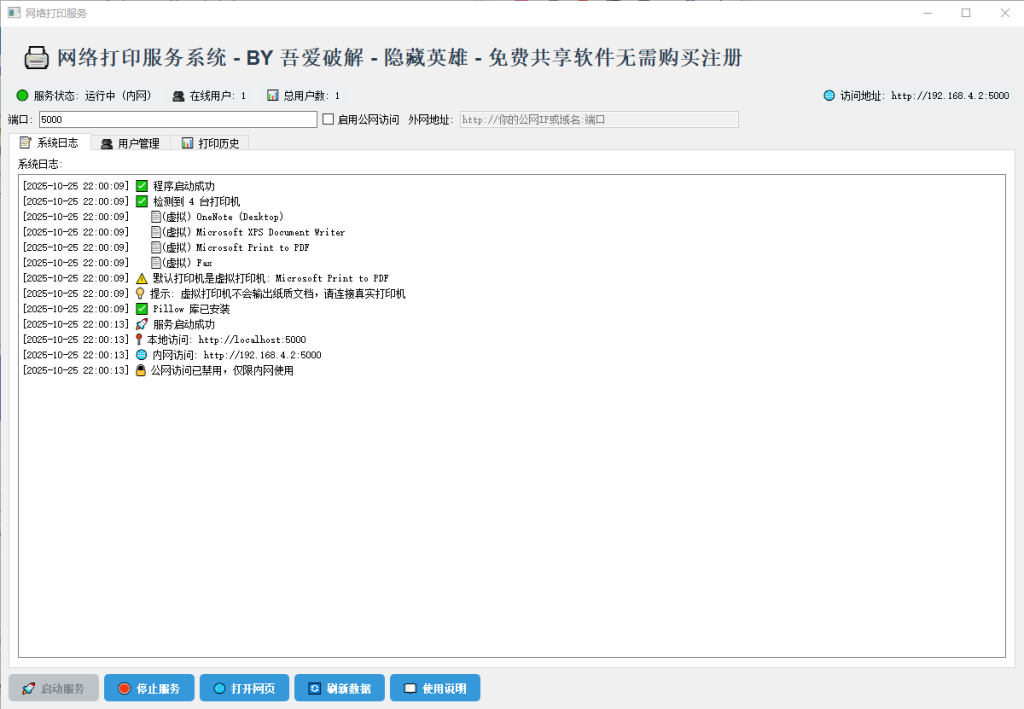Screen dimensions: 1024x709
Task: Click the printer icon in header
Action: [36, 58]
